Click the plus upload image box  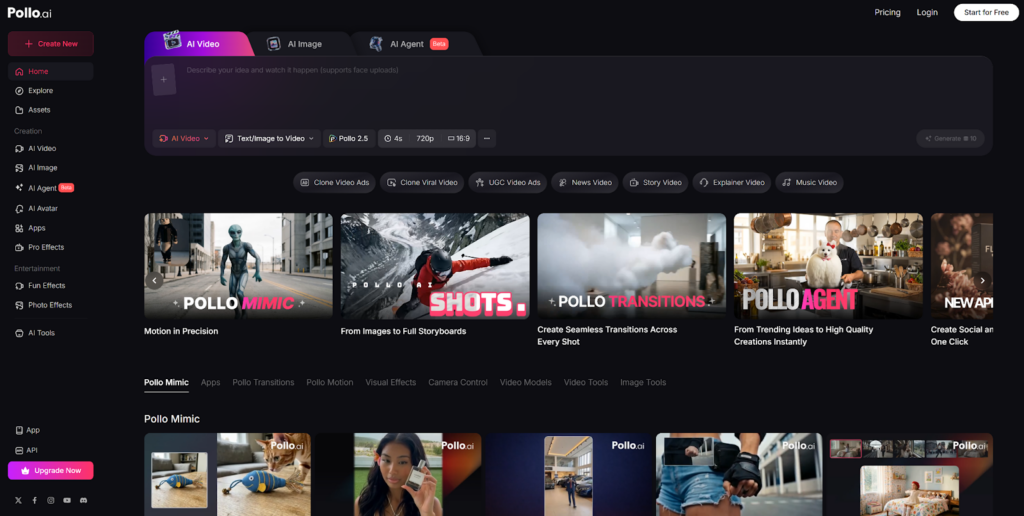pyautogui.click(x=164, y=79)
